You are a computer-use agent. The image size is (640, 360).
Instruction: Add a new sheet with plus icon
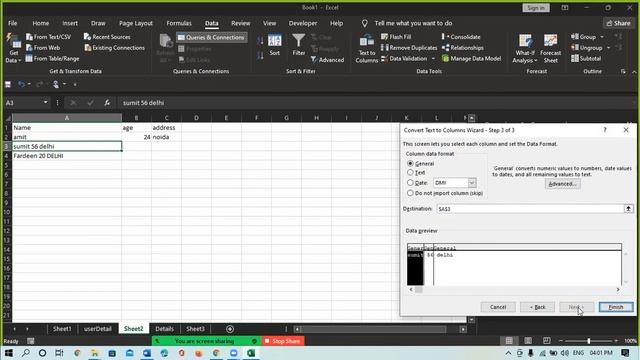click(x=230, y=329)
